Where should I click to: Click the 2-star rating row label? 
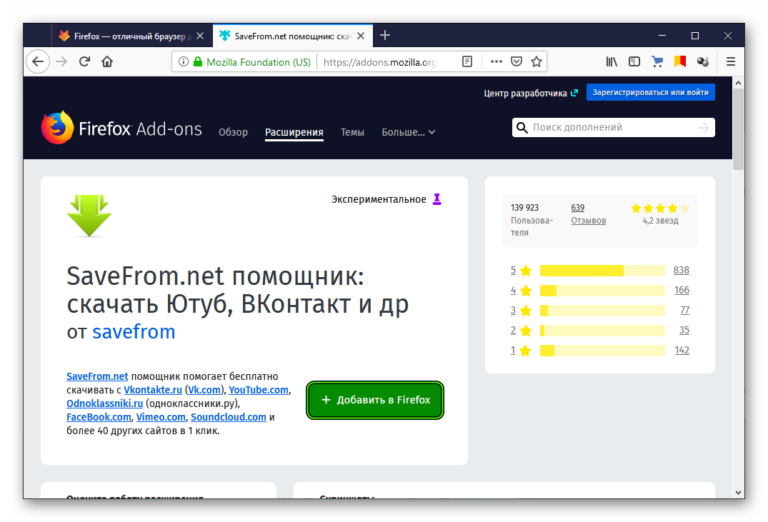pos(521,331)
